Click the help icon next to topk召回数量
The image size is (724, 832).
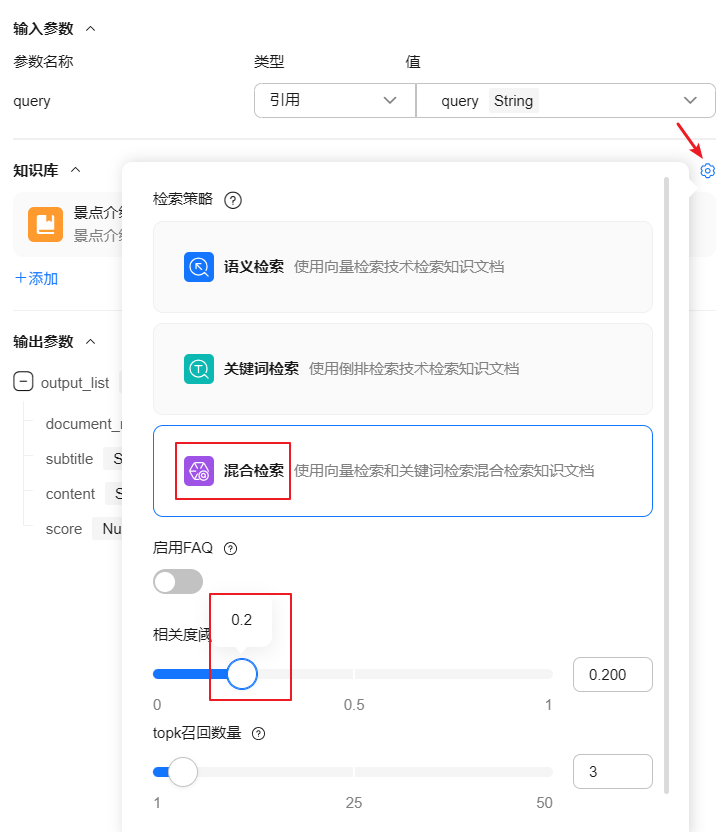[259, 734]
